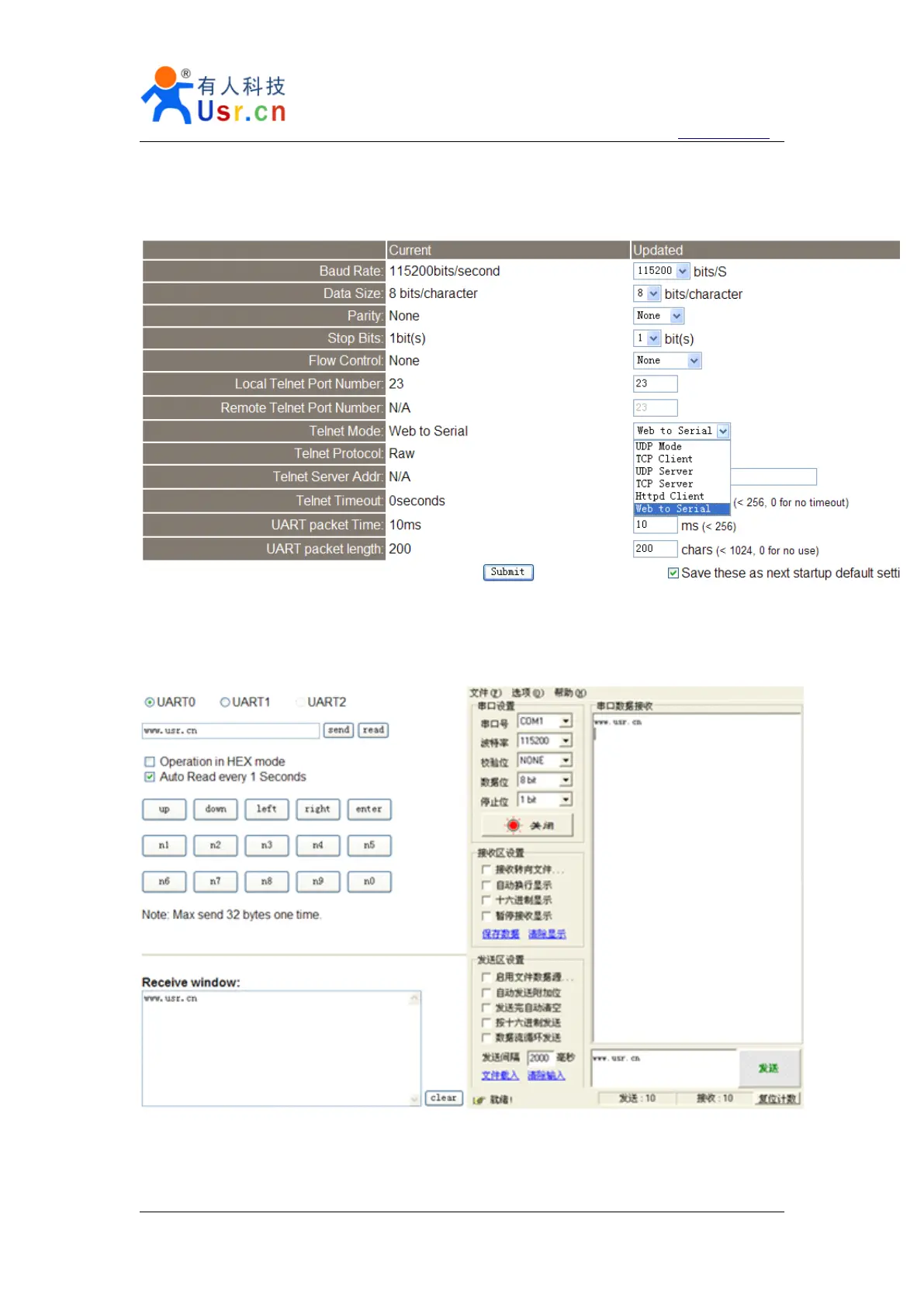
Task: Click the right key button
Action: 317,810
